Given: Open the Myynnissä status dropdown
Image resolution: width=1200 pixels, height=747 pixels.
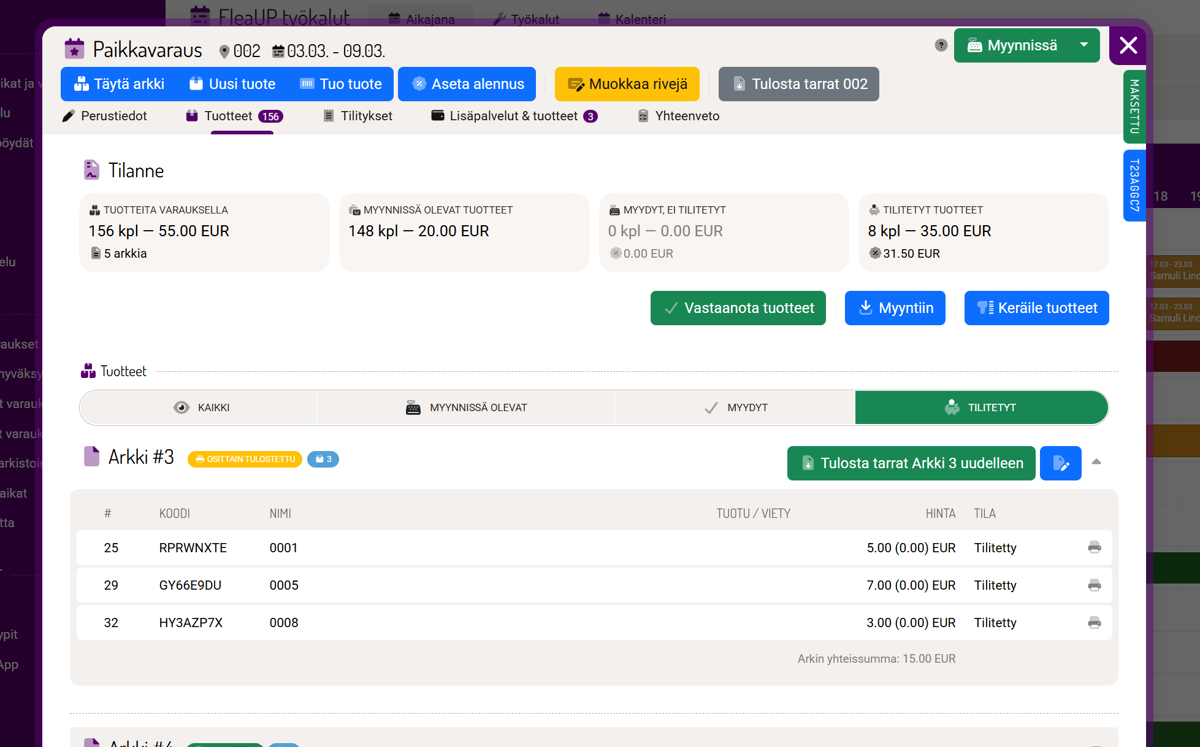Looking at the screenshot, I should 1083,45.
